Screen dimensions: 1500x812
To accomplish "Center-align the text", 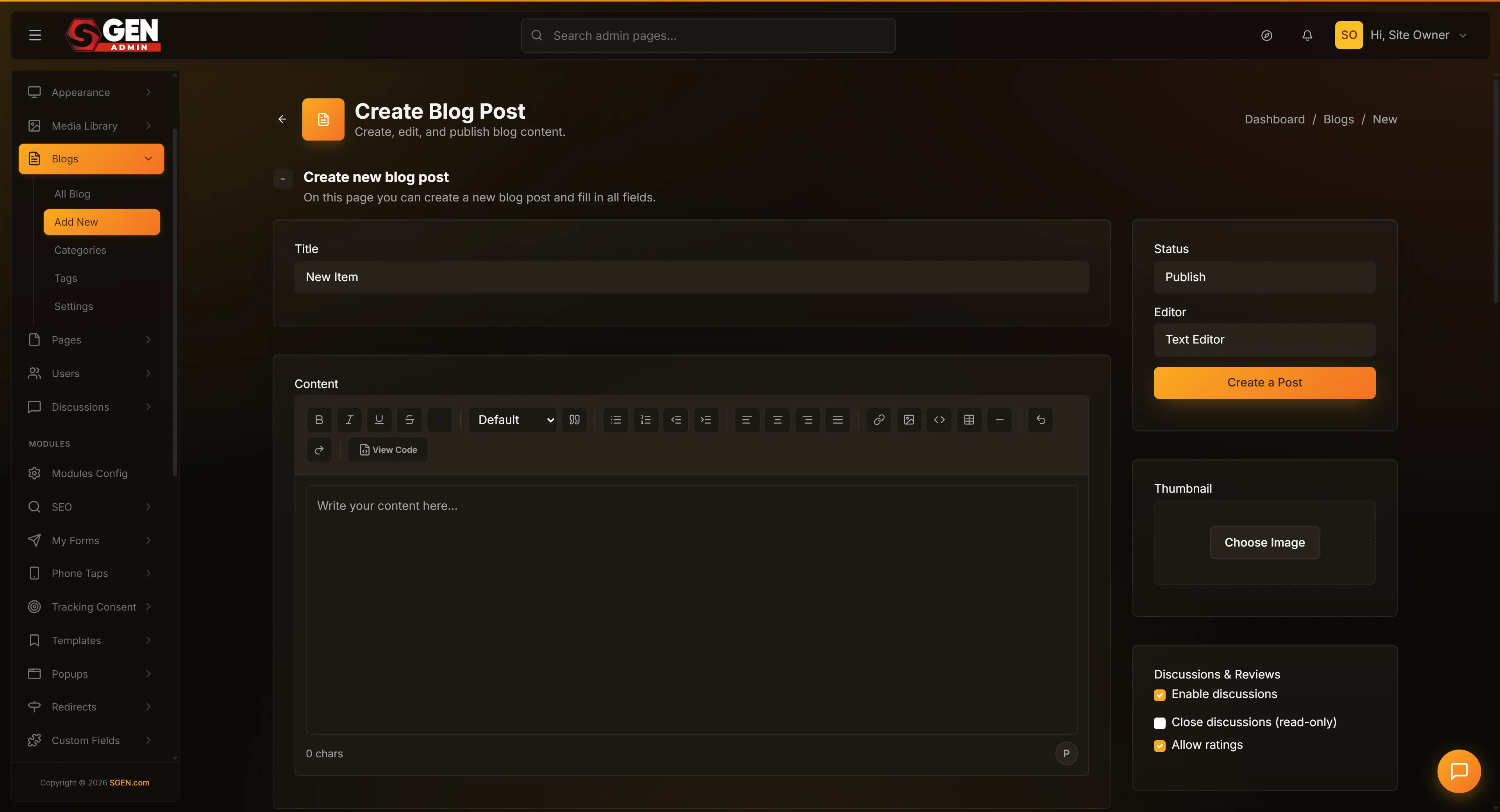I will click(x=777, y=420).
